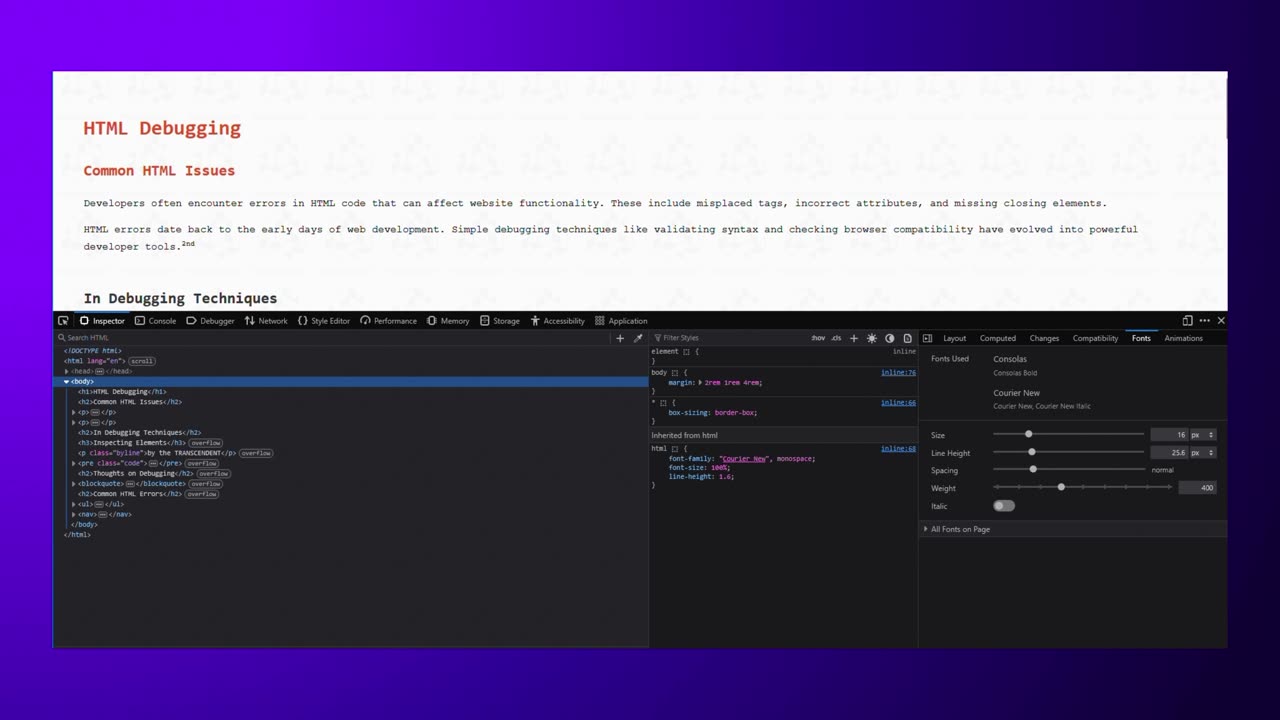Click the body rule selector highlighter icon
Screen dimensions: 1280x720
tap(674, 373)
